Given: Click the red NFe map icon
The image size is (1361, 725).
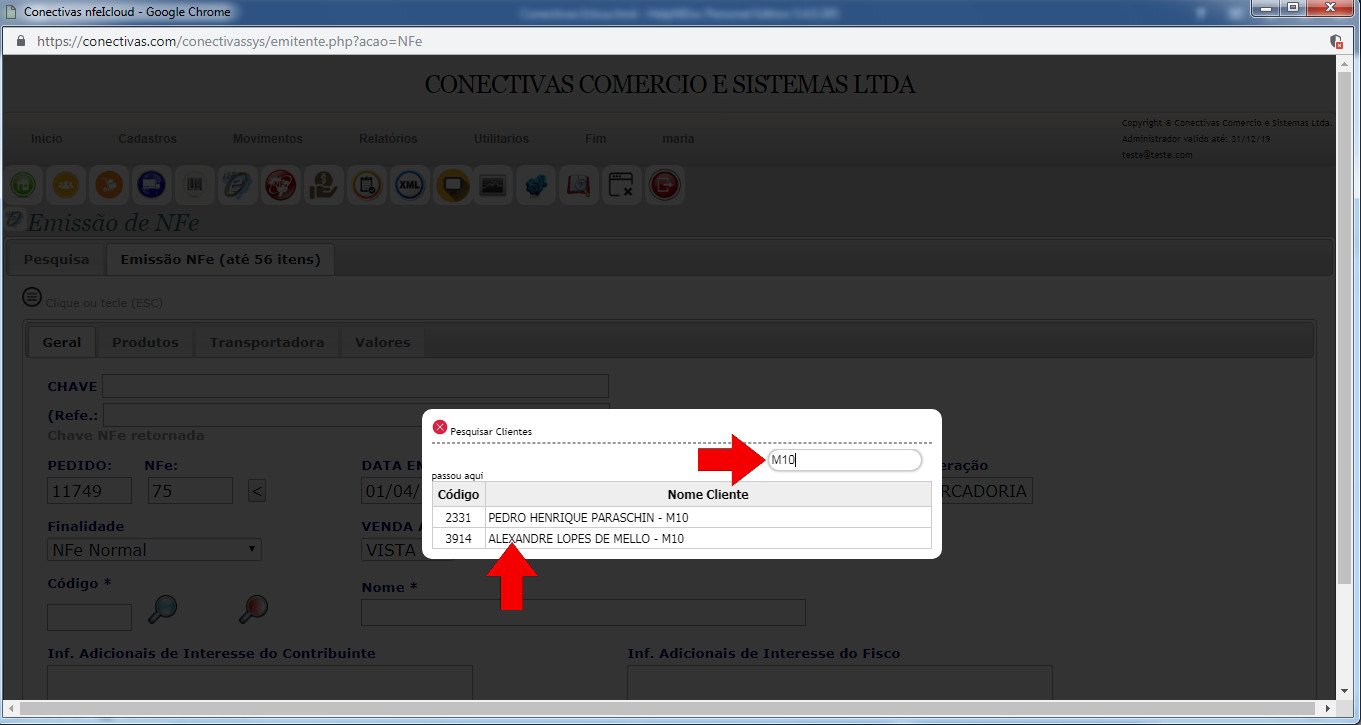Looking at the screenshot, I should point(280,185).
